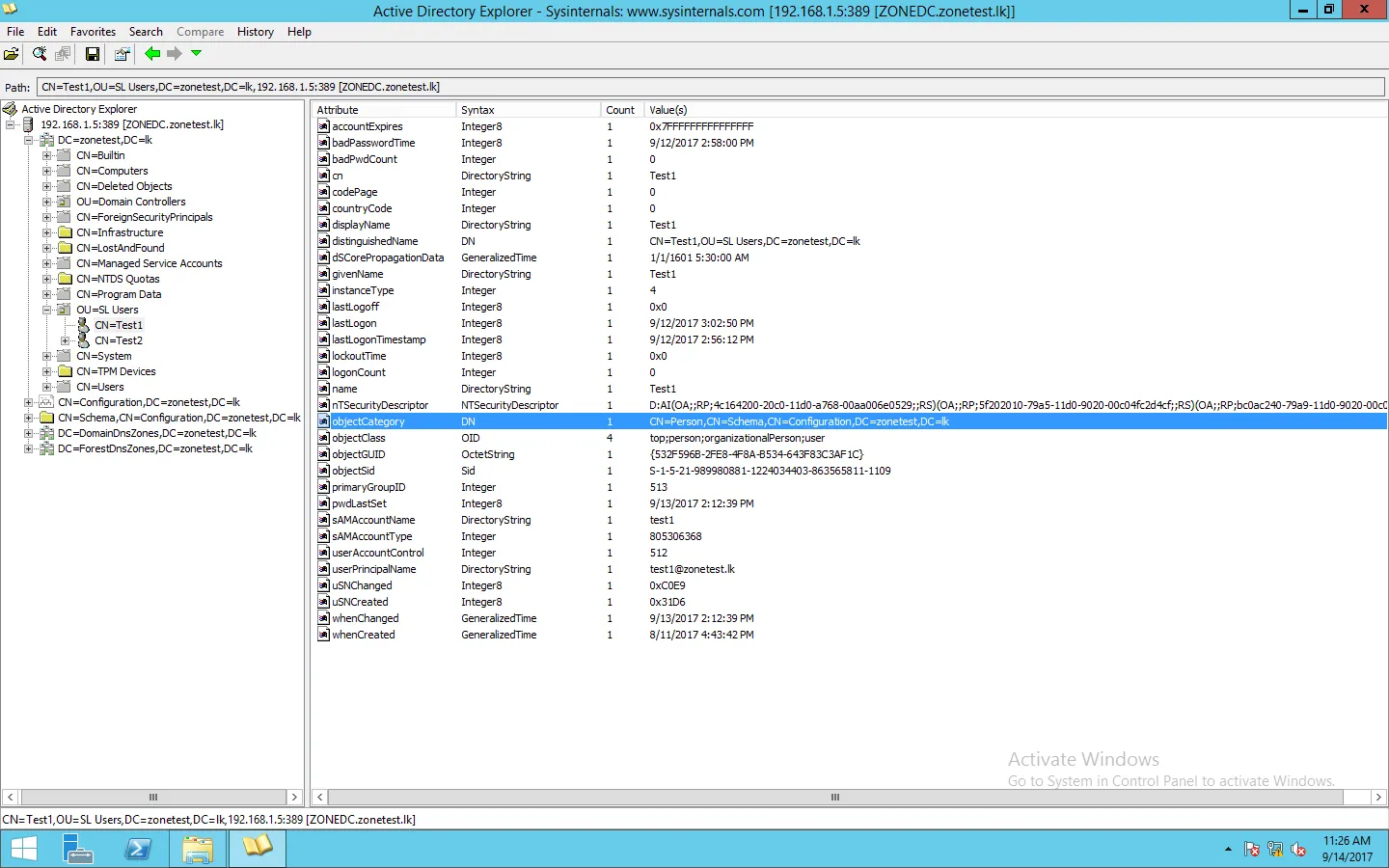Image resolution: width=1389 pixels, height=868 pixels.
Task: Click the attribute icon beside displayName
Action: tap(324, 225)
